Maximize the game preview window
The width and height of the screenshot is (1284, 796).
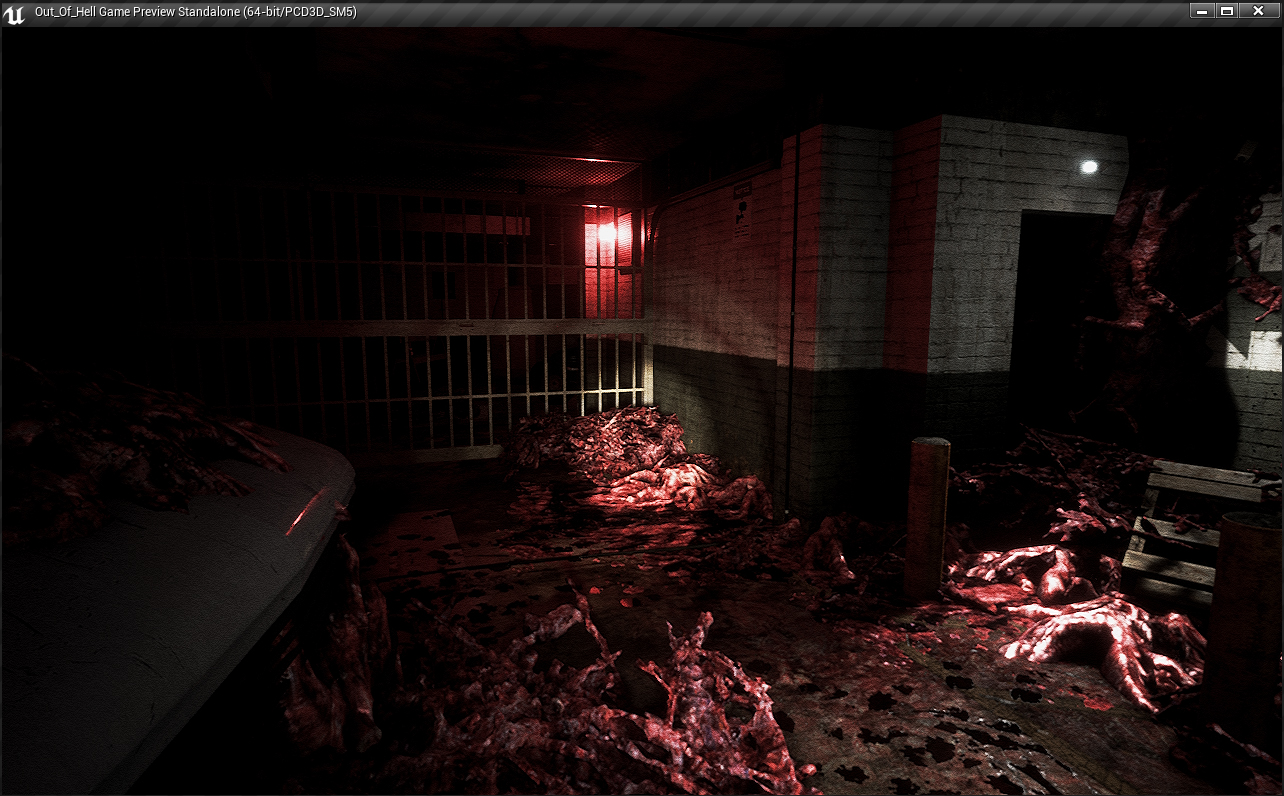coord(1228,11)
